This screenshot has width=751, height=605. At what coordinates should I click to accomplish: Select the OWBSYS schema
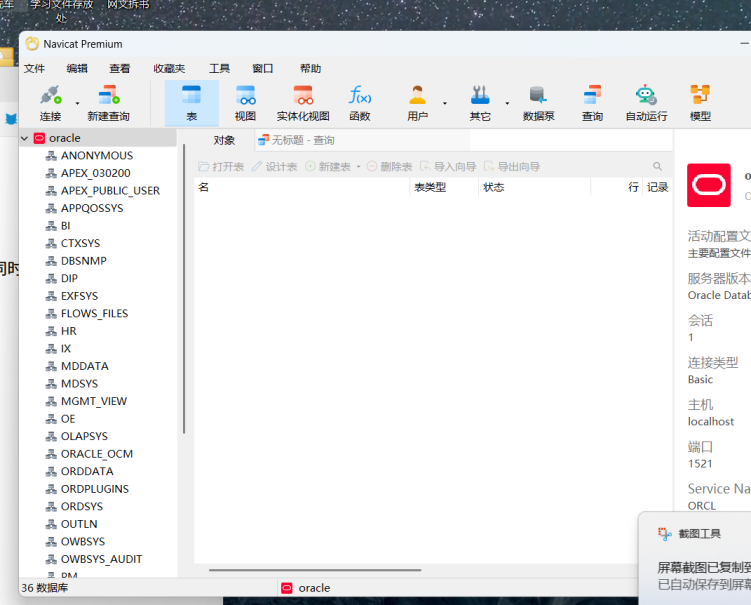[83, 542]
